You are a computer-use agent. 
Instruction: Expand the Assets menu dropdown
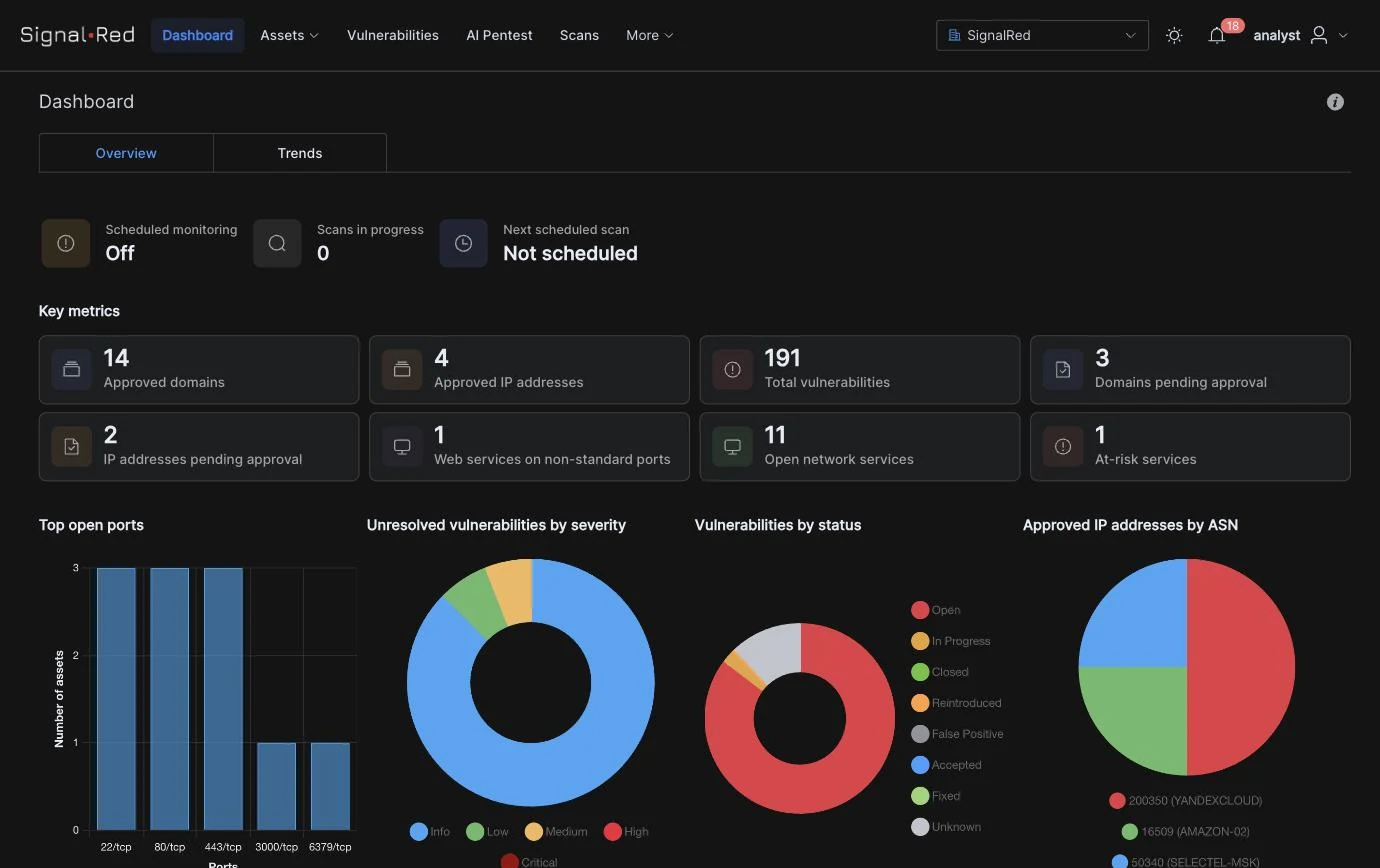pos(289,35)
